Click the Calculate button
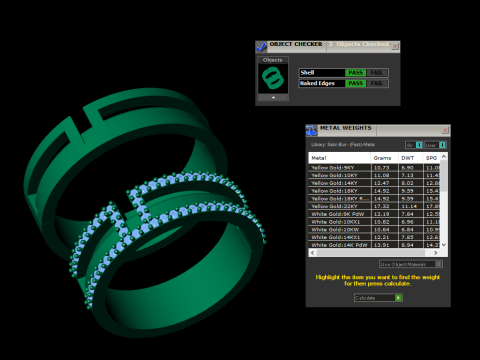 pyautogui.click(x=378, y=298)
